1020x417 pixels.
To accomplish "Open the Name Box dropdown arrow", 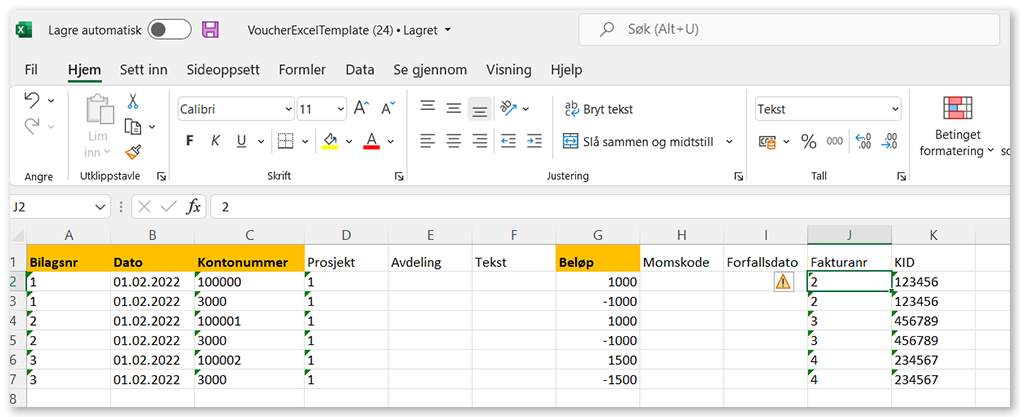I will (x=100, y=207).
